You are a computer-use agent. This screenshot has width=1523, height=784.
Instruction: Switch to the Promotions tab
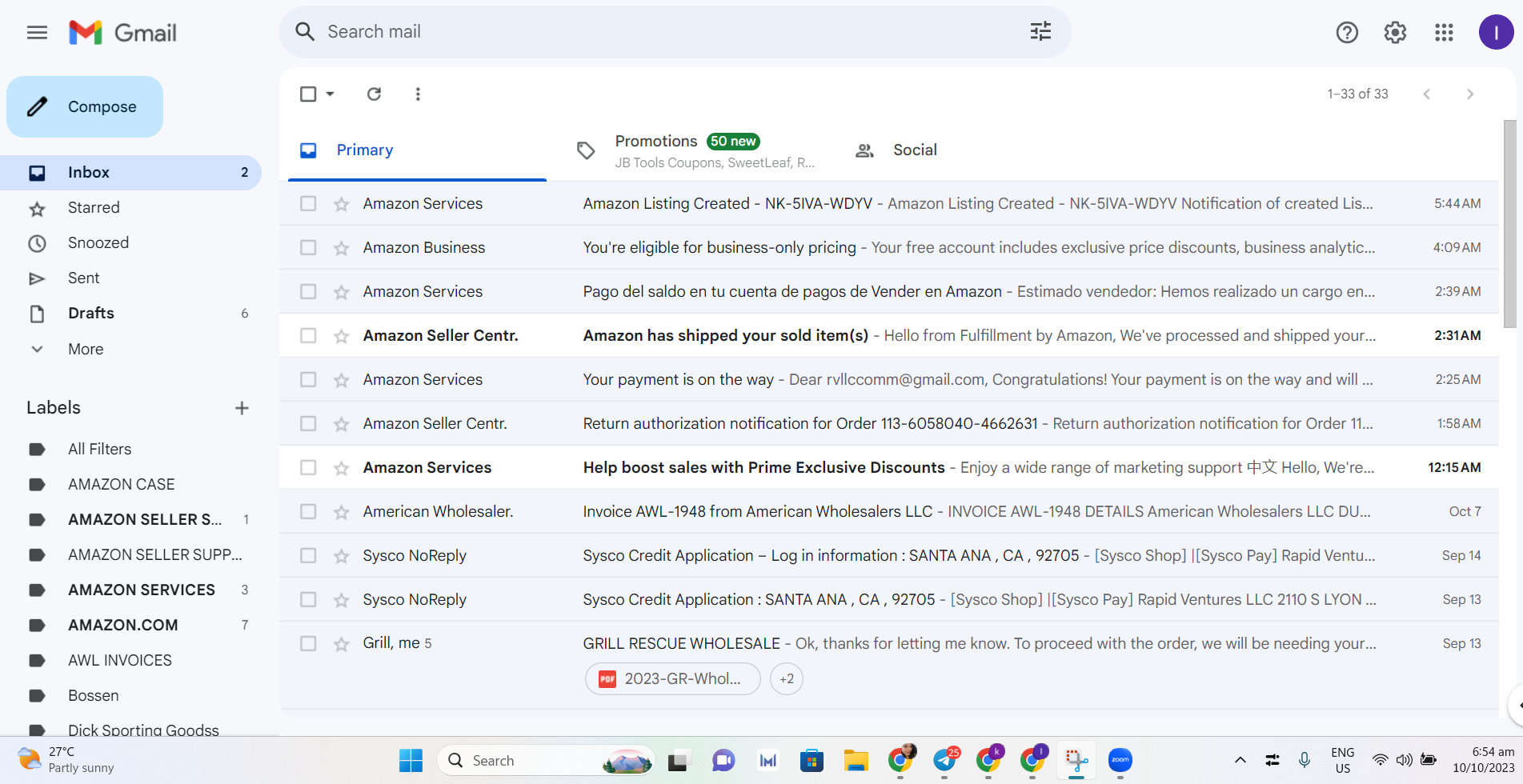point(695,150)
